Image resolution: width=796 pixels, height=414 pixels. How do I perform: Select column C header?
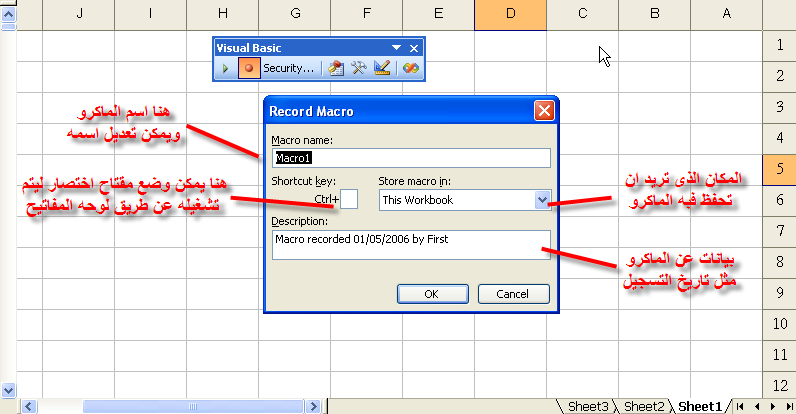(x=583, y=15)
